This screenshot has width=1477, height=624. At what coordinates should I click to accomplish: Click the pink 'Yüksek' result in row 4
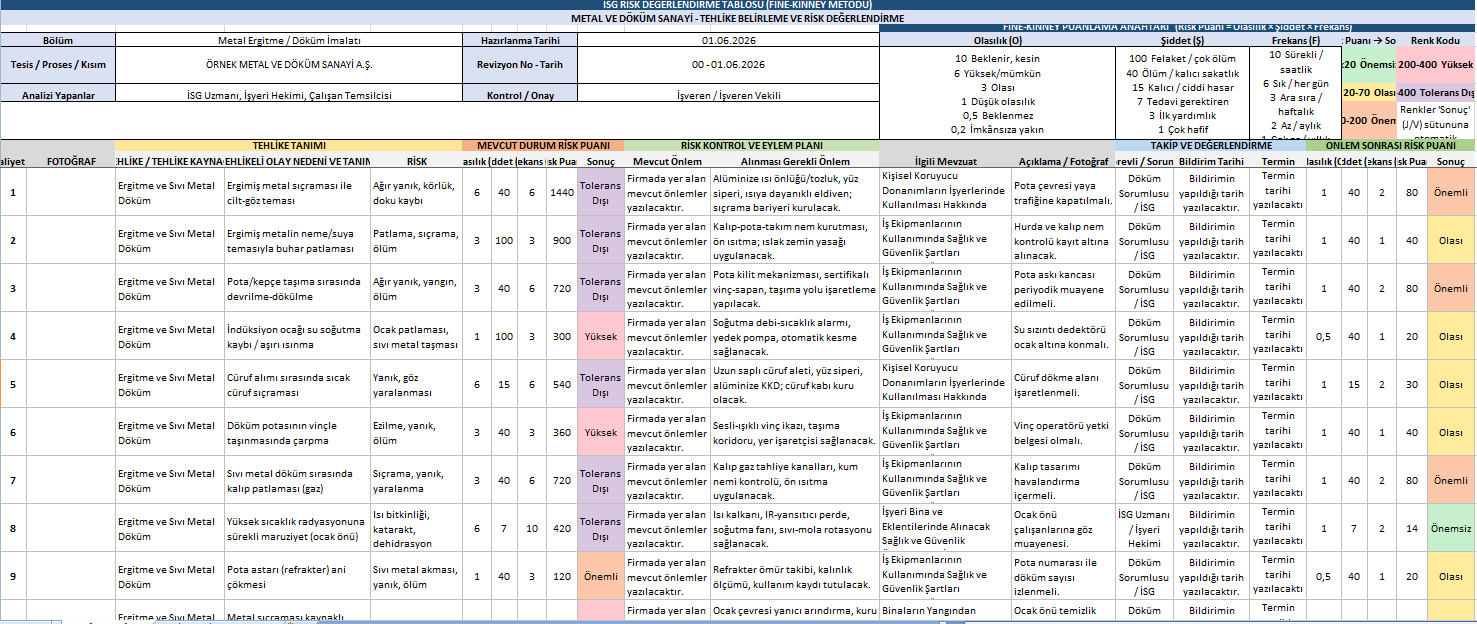point(600,336)
